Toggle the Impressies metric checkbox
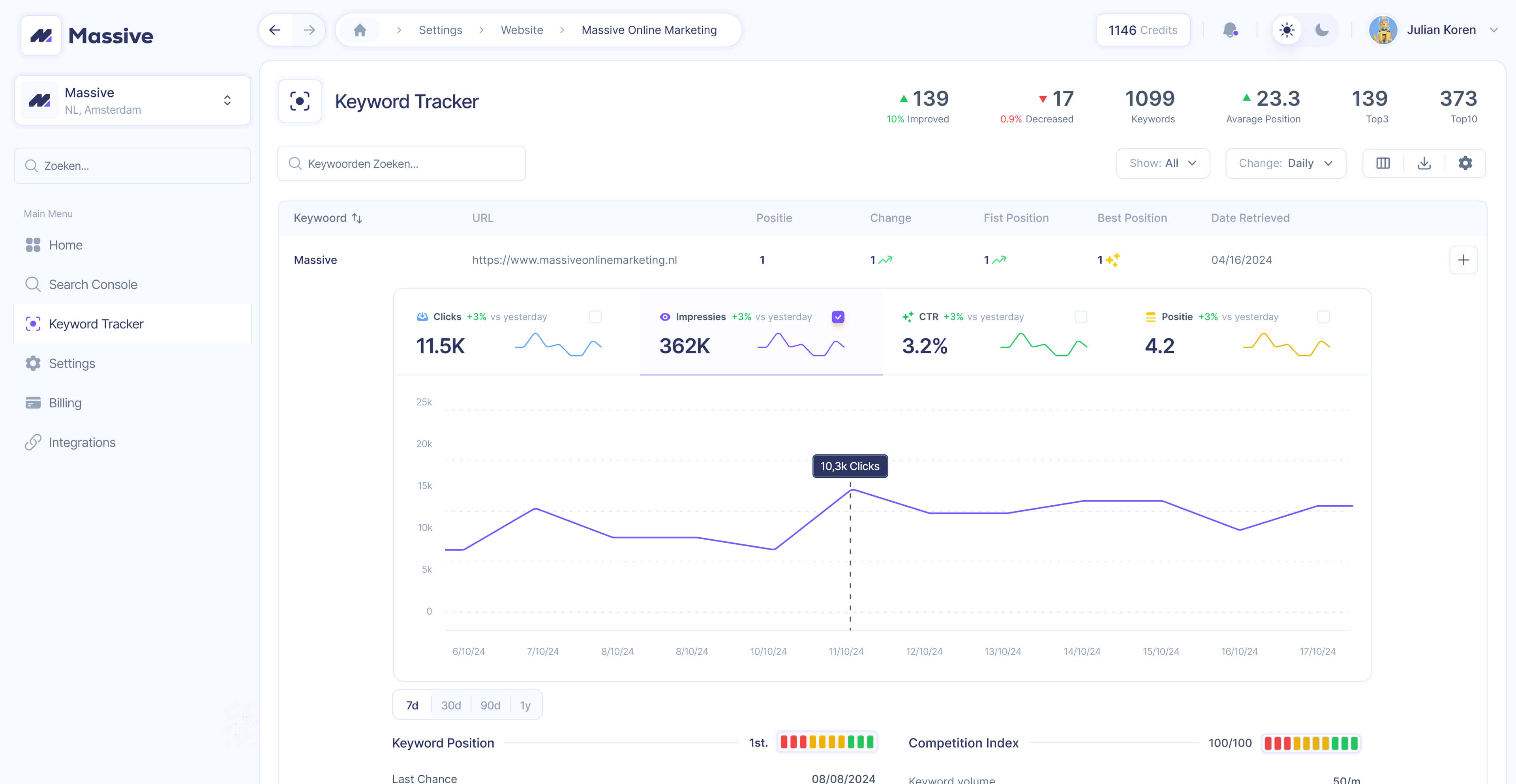This screenshot has width=1516, height=784. tap(837, 317)
